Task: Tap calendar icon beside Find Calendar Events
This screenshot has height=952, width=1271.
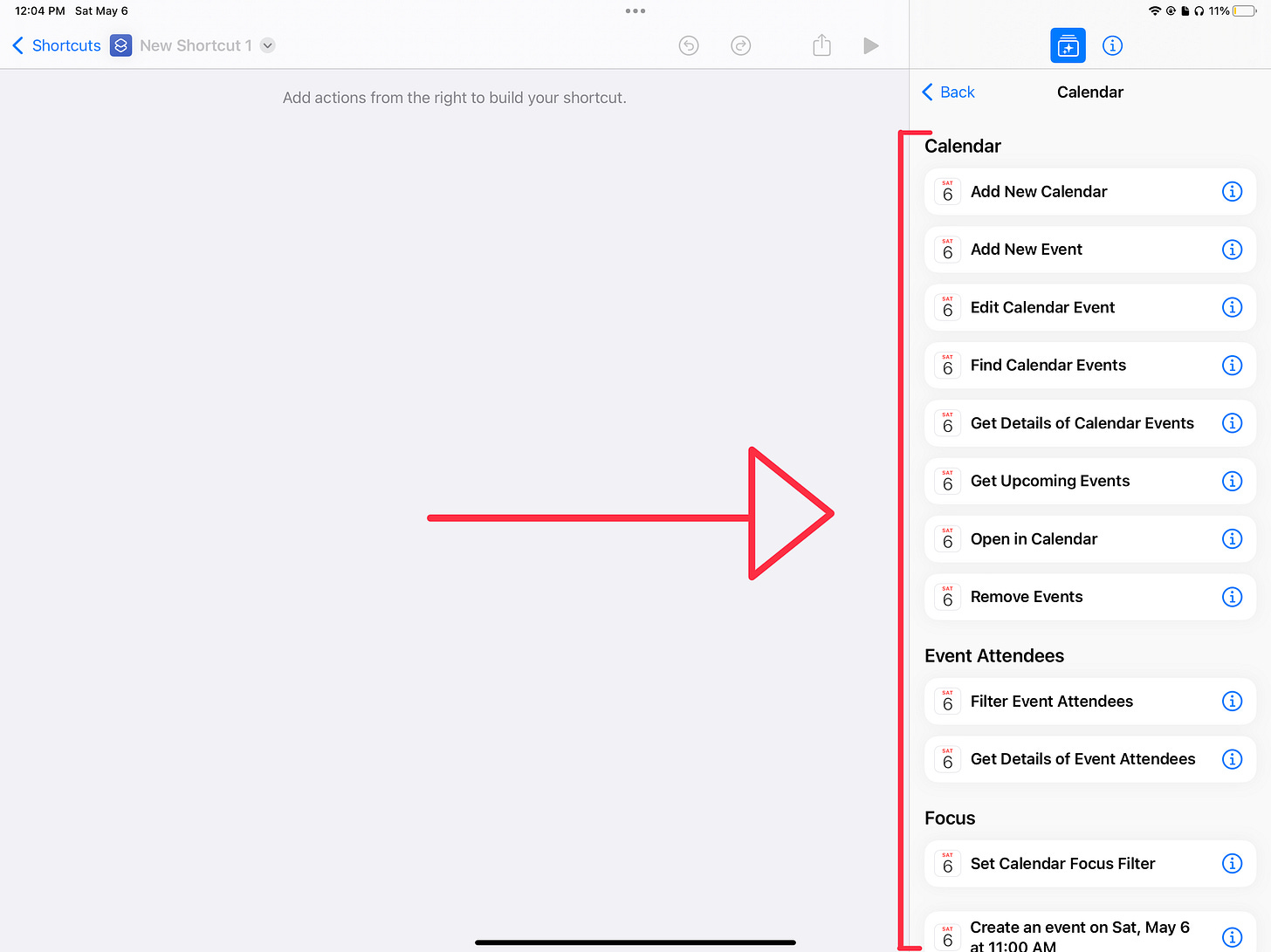Action: point(947,366)
